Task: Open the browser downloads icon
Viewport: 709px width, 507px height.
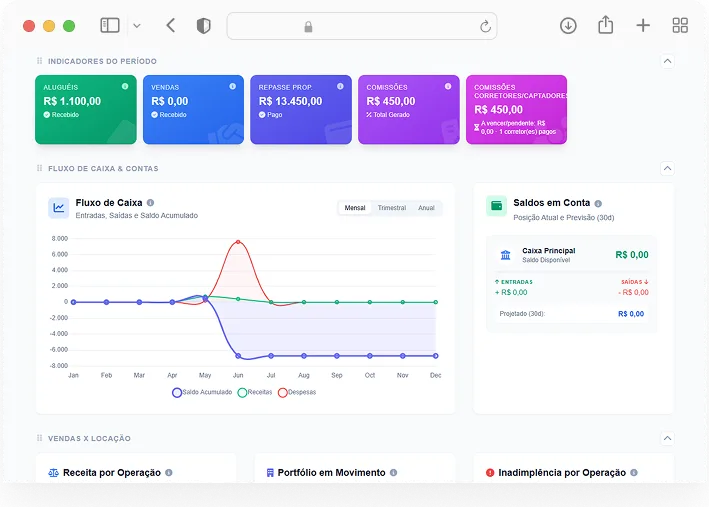Action: 568,26
